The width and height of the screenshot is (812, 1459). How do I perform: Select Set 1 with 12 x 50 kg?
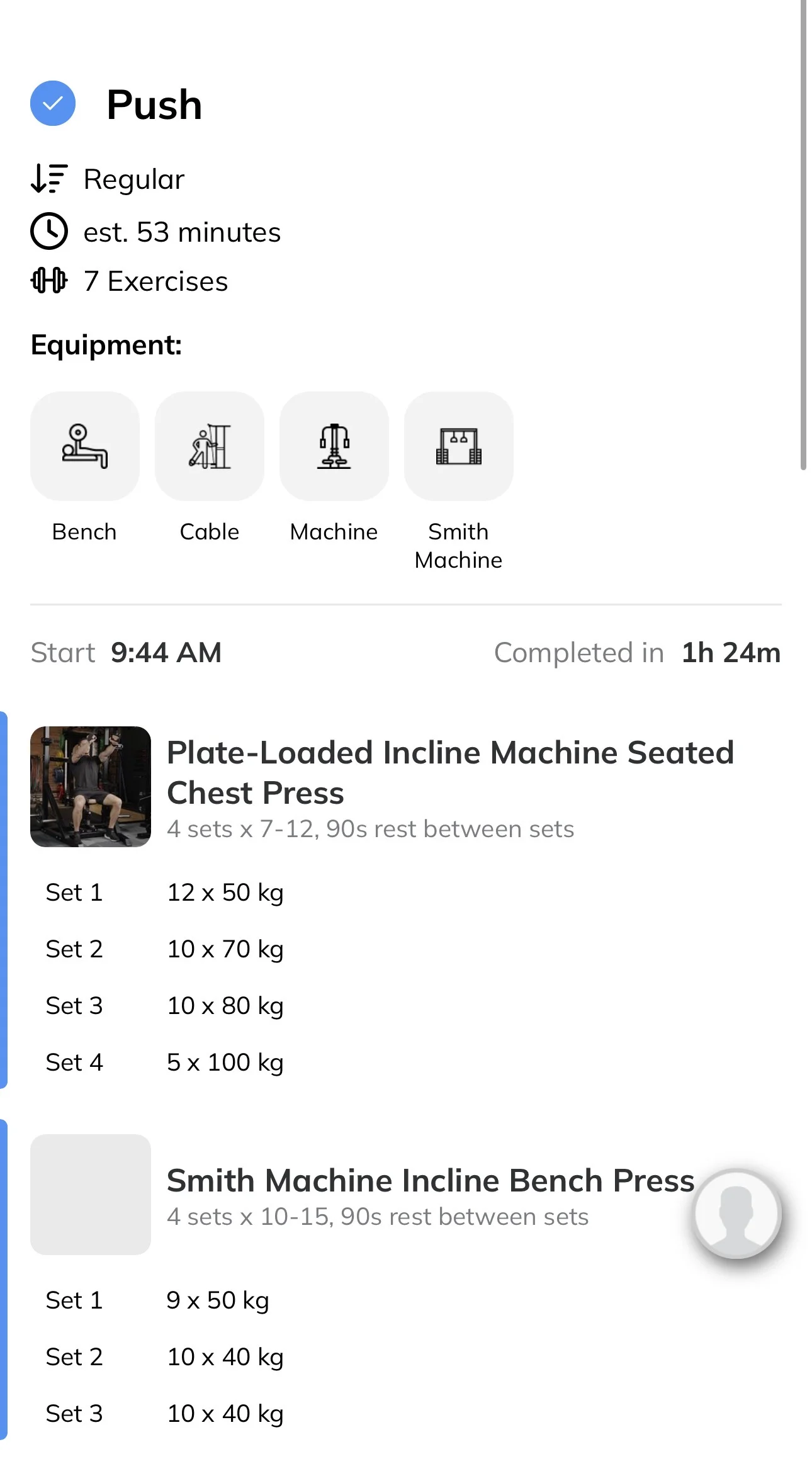(165, 893)
